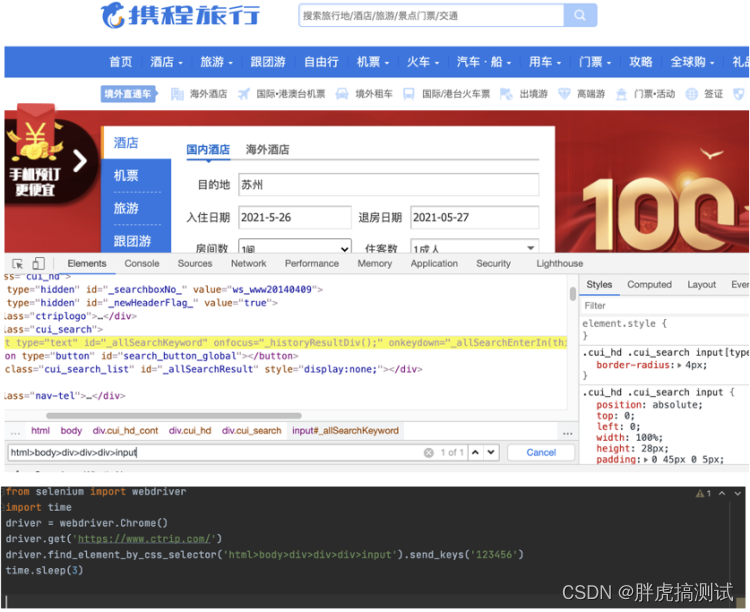Click the flag icon next to 出境游

506,94
